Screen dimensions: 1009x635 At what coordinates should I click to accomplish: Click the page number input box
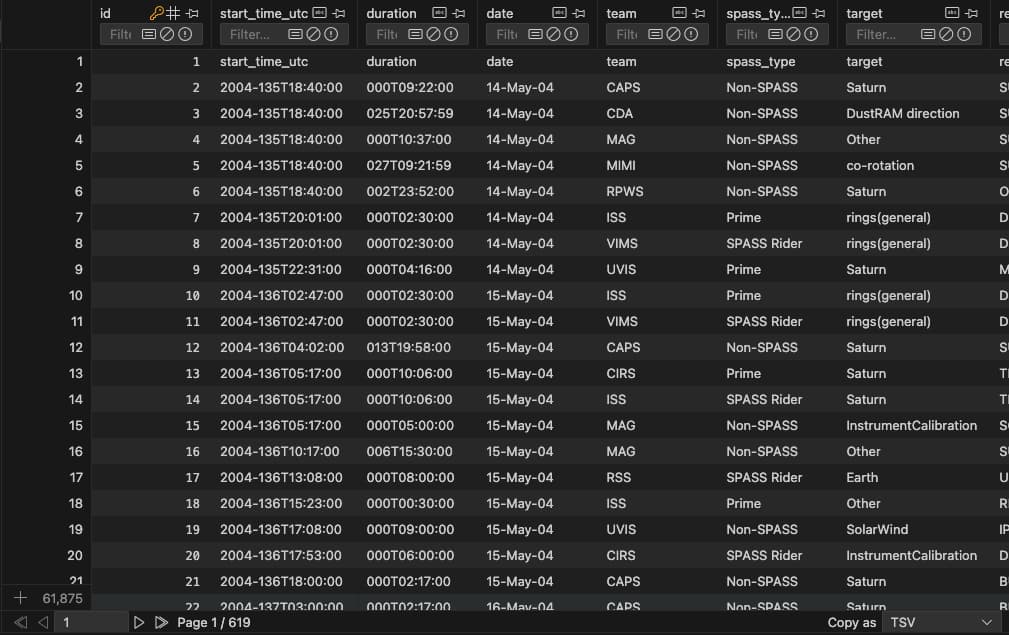point(88,622)
